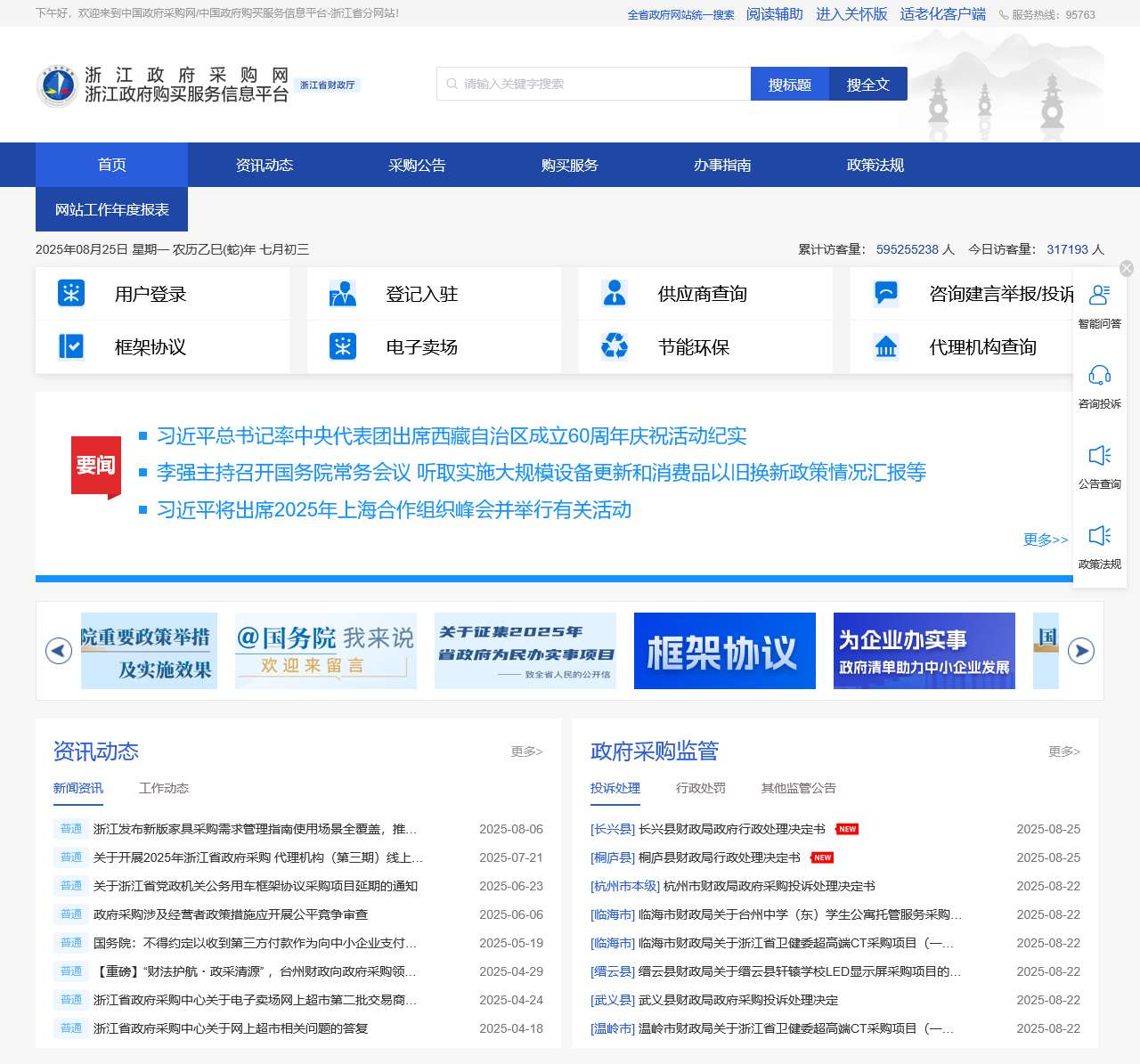This screenshot has height=1064, width=1140.
Task: Click the 框架协议 checklist icon
Action: click(x=71, y=346)
